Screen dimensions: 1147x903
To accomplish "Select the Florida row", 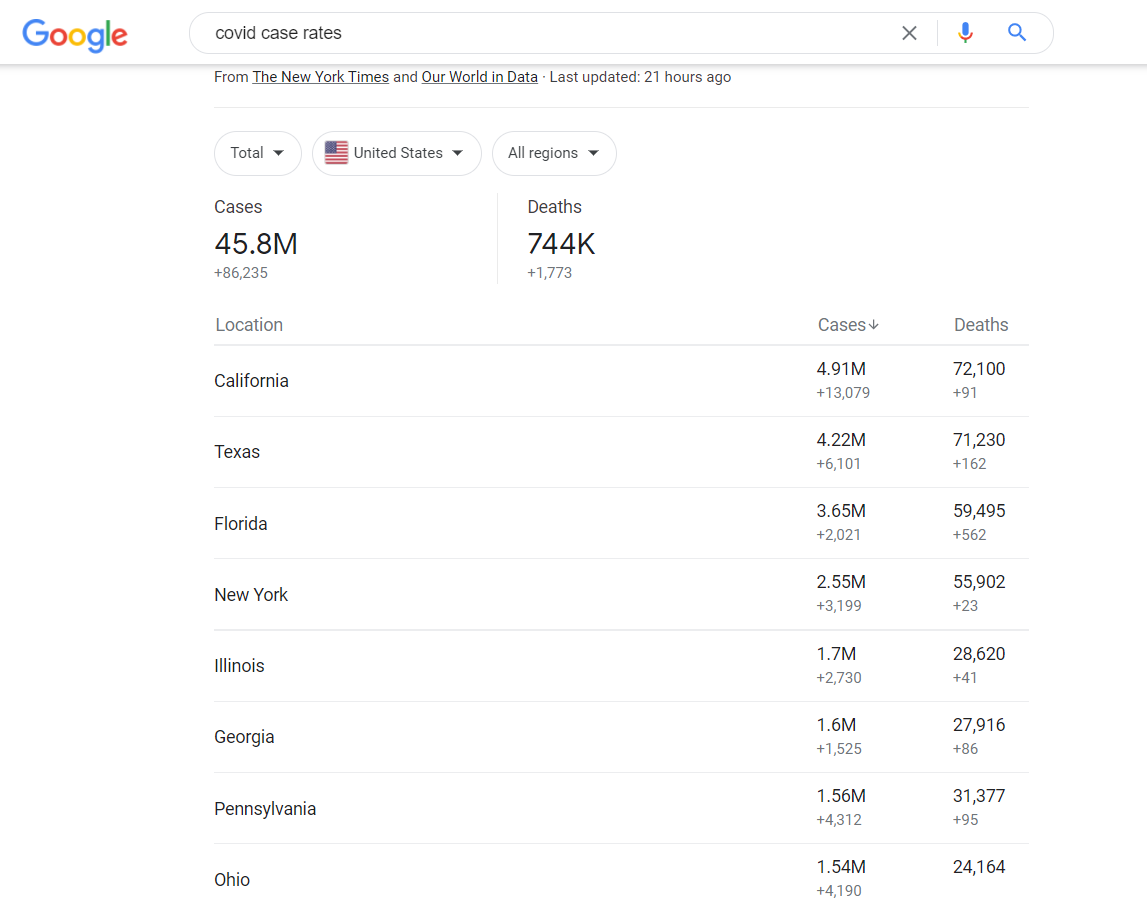I will 621,523.
